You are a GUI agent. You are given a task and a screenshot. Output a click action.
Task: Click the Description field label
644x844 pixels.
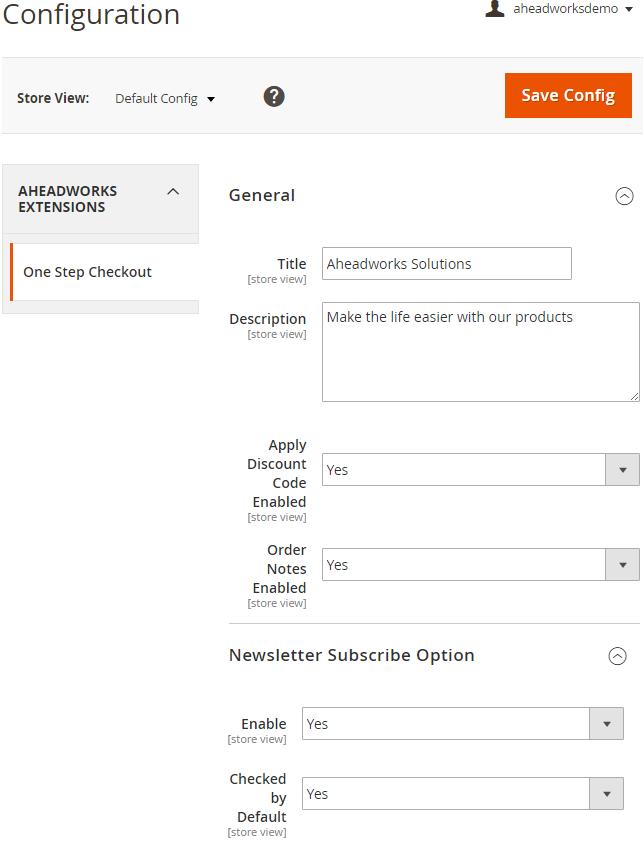(x=268, y=319)
